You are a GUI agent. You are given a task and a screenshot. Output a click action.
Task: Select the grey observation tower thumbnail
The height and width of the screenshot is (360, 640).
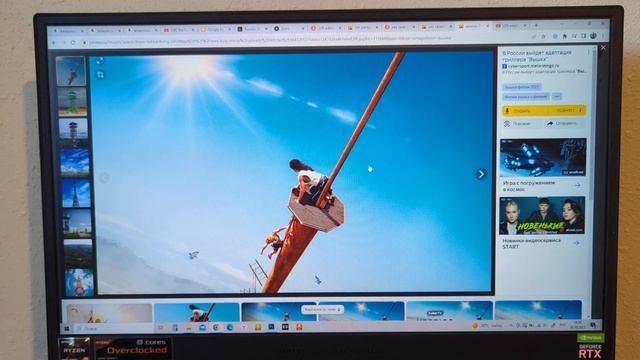coord(73,132)
